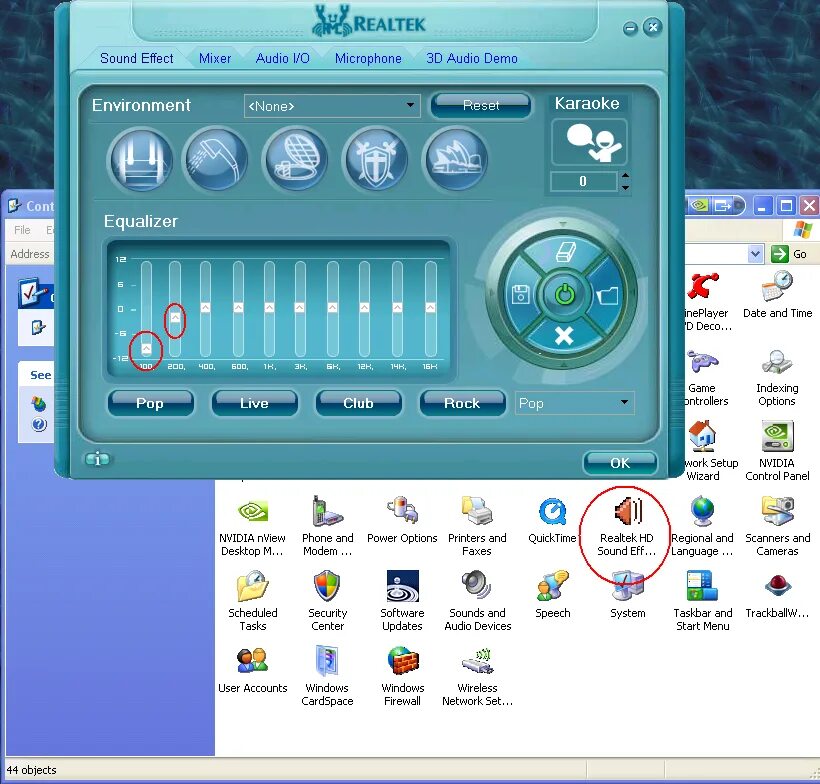Image resolution: width=820 pixels, height=784 pixels.
Task: Select the Opera House environment icon
Action: pos(456,160)
